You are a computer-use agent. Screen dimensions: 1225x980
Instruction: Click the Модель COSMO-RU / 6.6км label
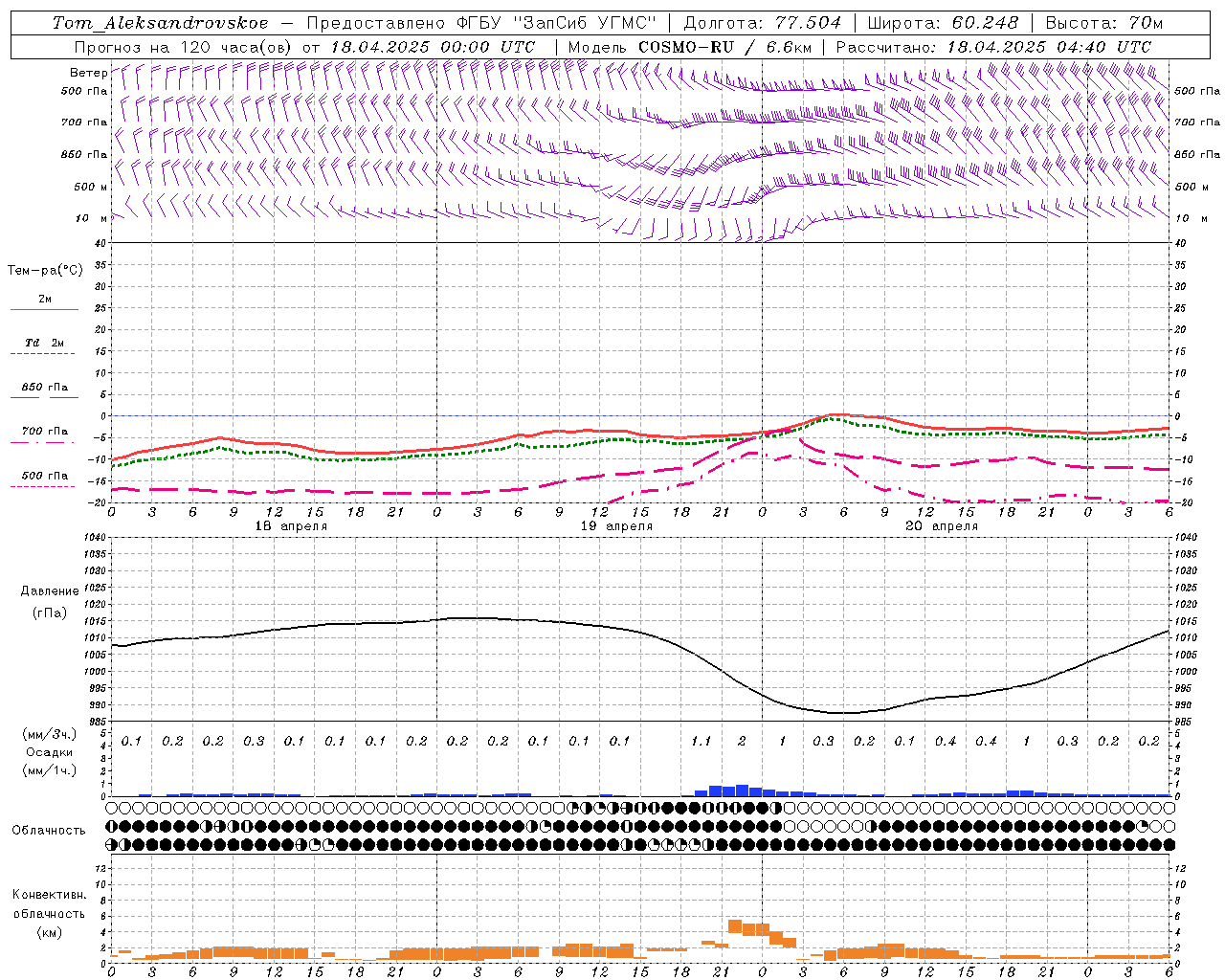click(x=689, y=46)
